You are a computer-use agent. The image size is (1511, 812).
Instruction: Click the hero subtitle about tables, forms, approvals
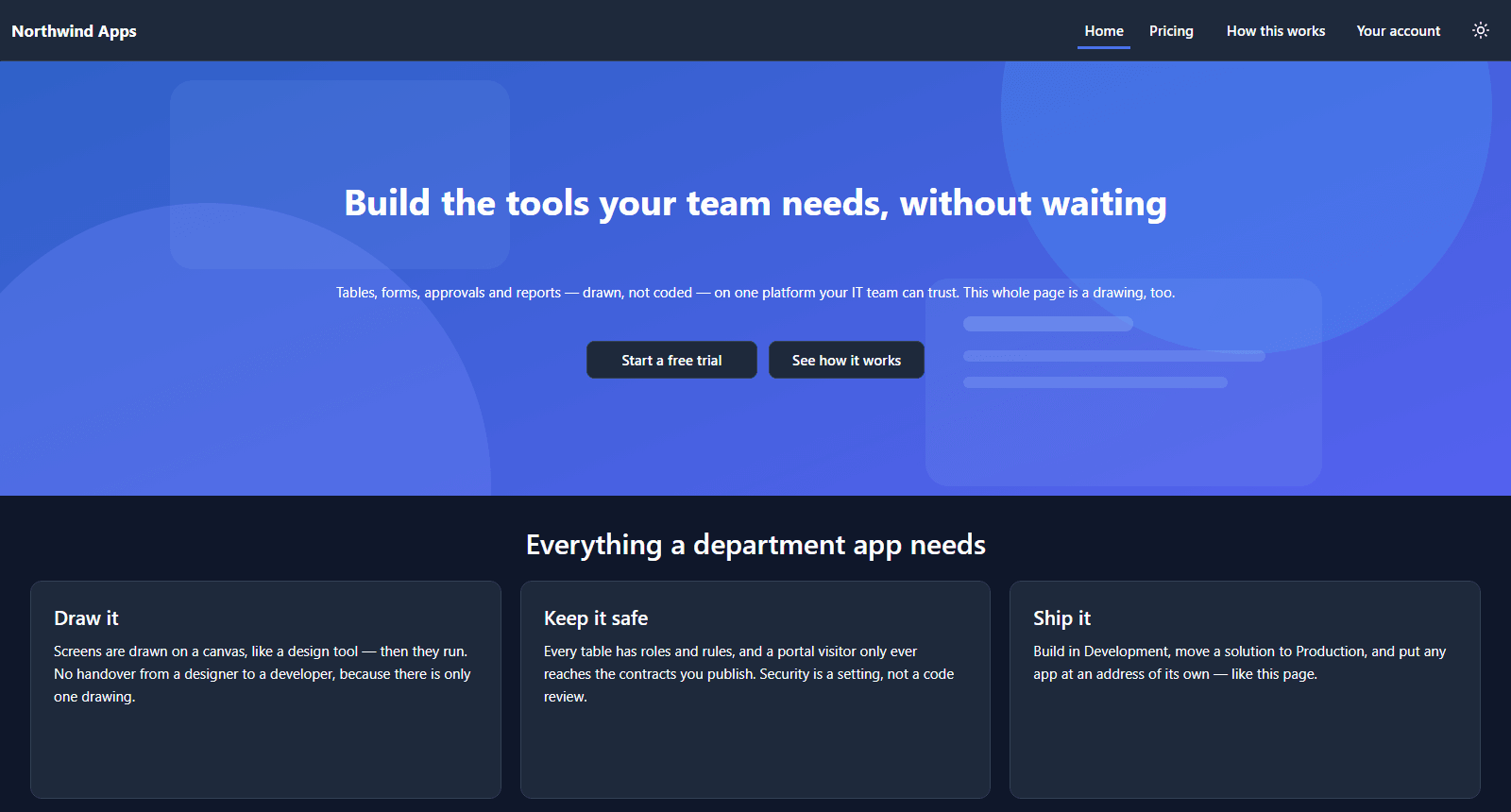click(x=755, y=293)
